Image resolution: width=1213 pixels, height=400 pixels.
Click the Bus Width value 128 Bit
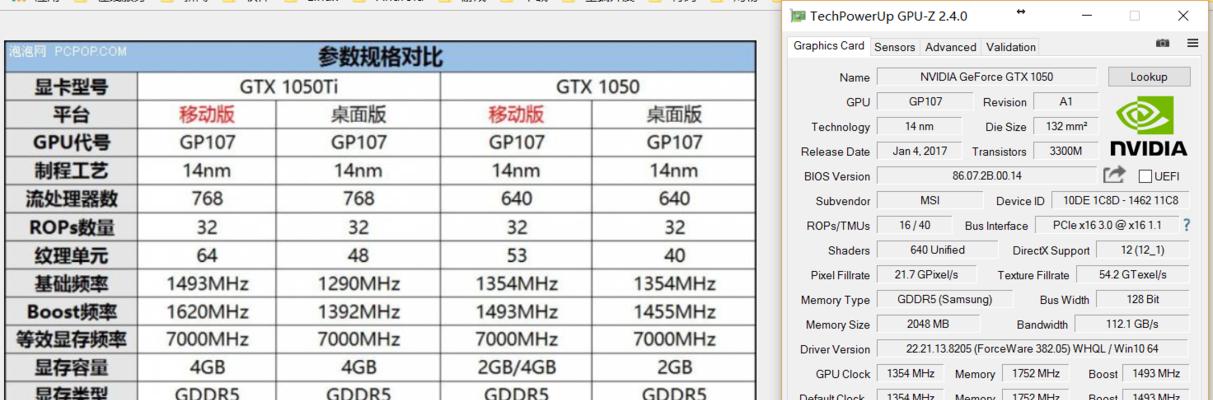1142,299
